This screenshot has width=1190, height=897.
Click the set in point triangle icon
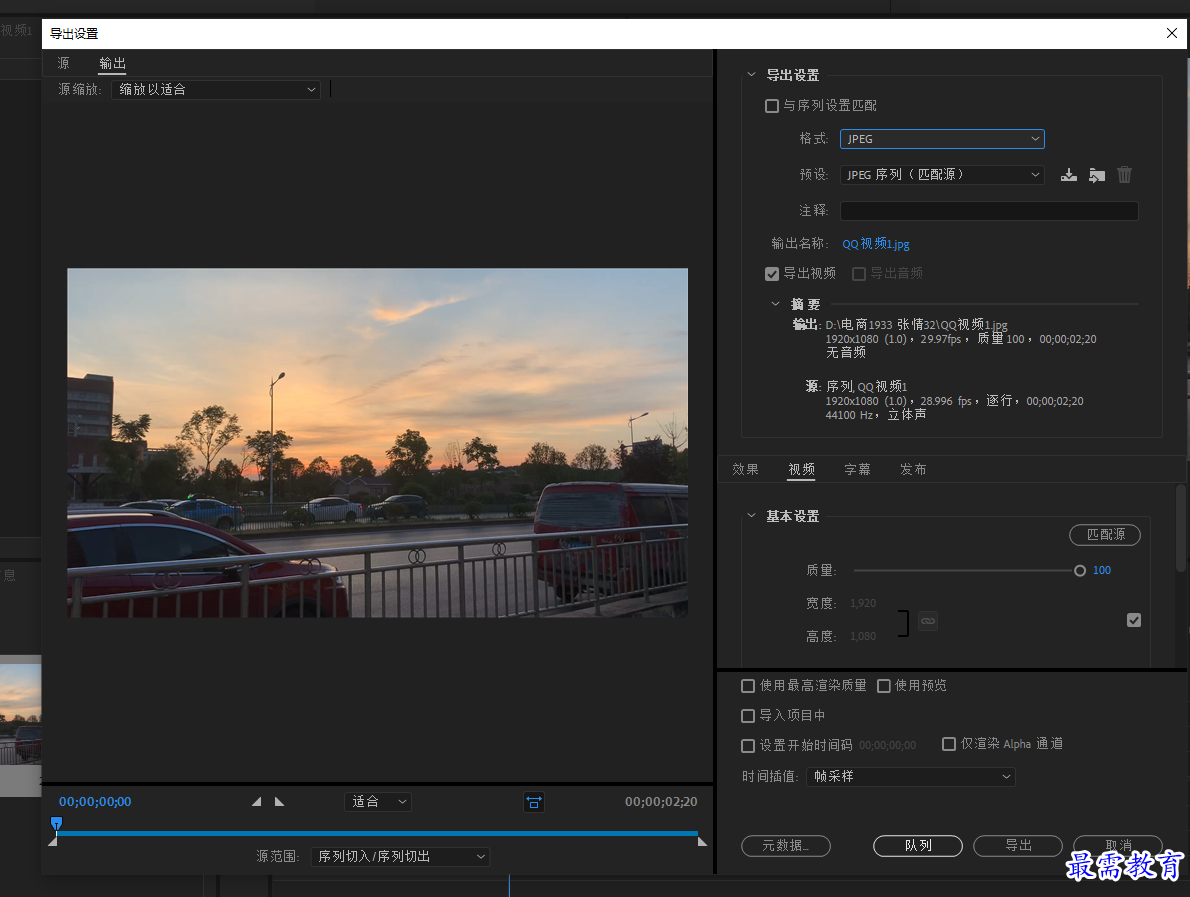[x=257, y=801]
